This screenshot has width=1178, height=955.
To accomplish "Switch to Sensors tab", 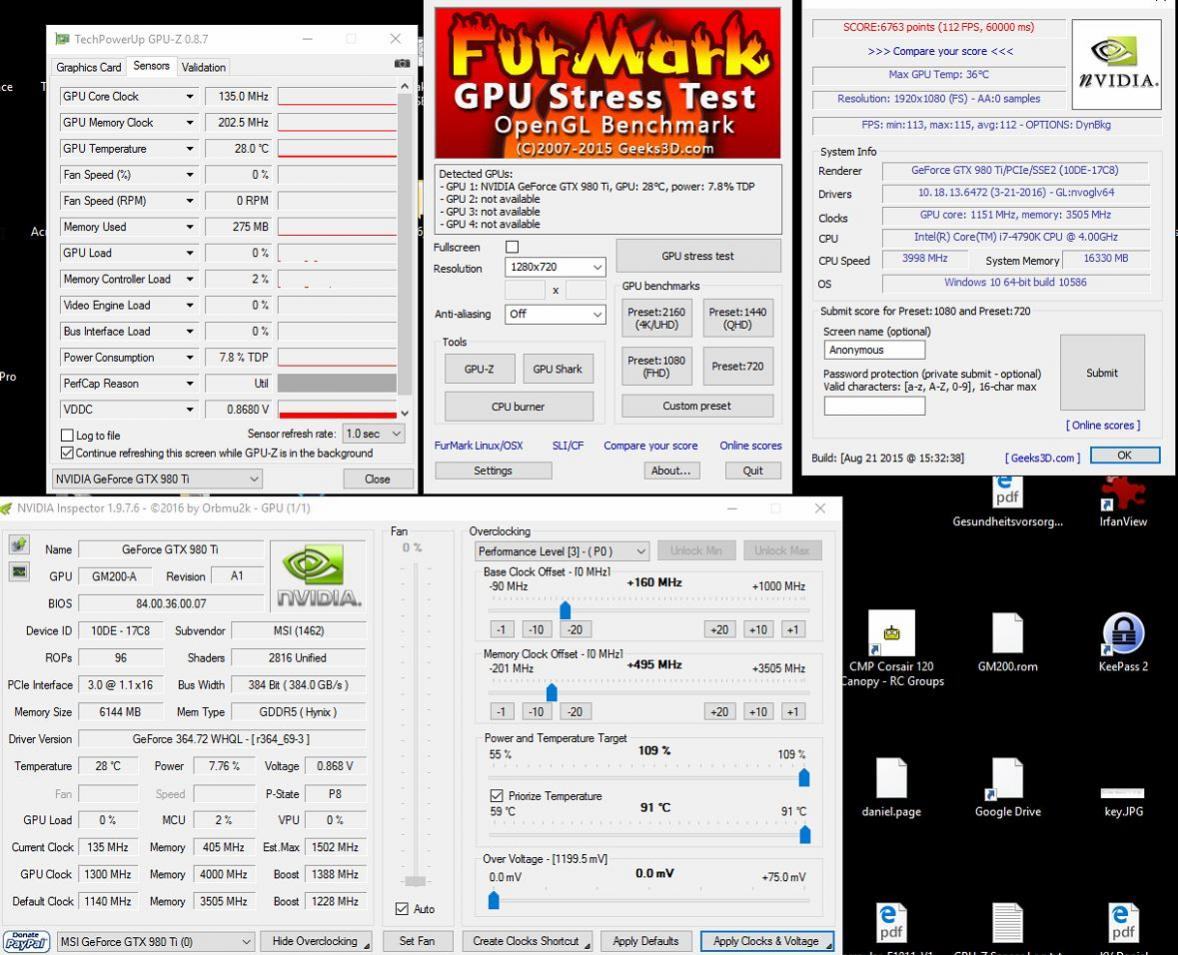I will 151,66.
